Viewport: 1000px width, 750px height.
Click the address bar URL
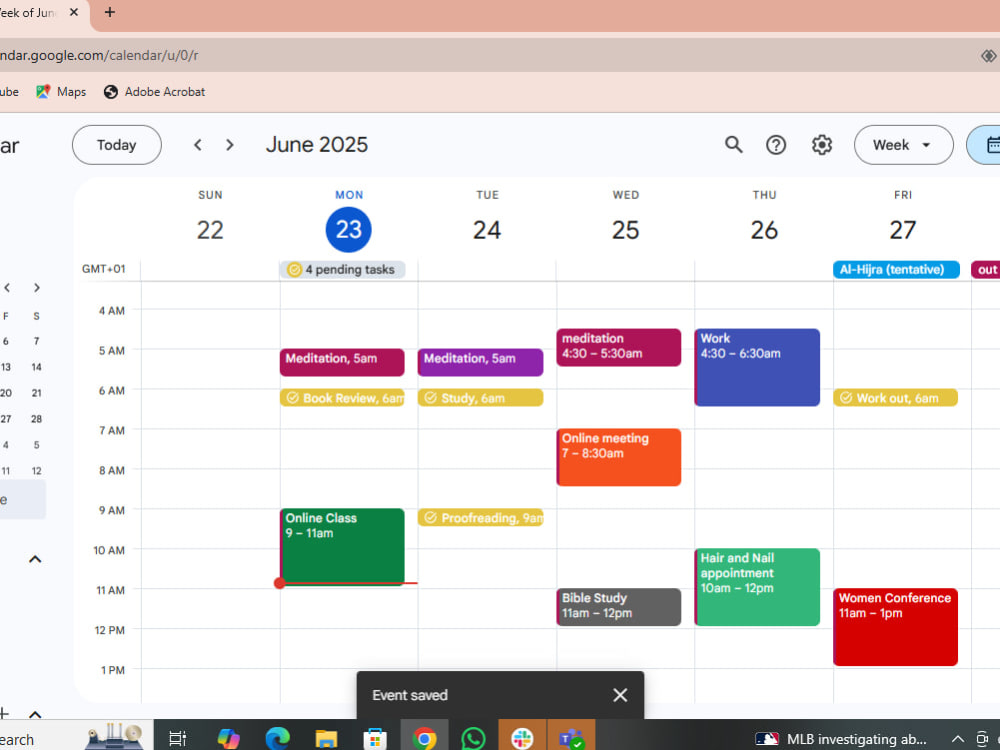click(x=99, y=55)
